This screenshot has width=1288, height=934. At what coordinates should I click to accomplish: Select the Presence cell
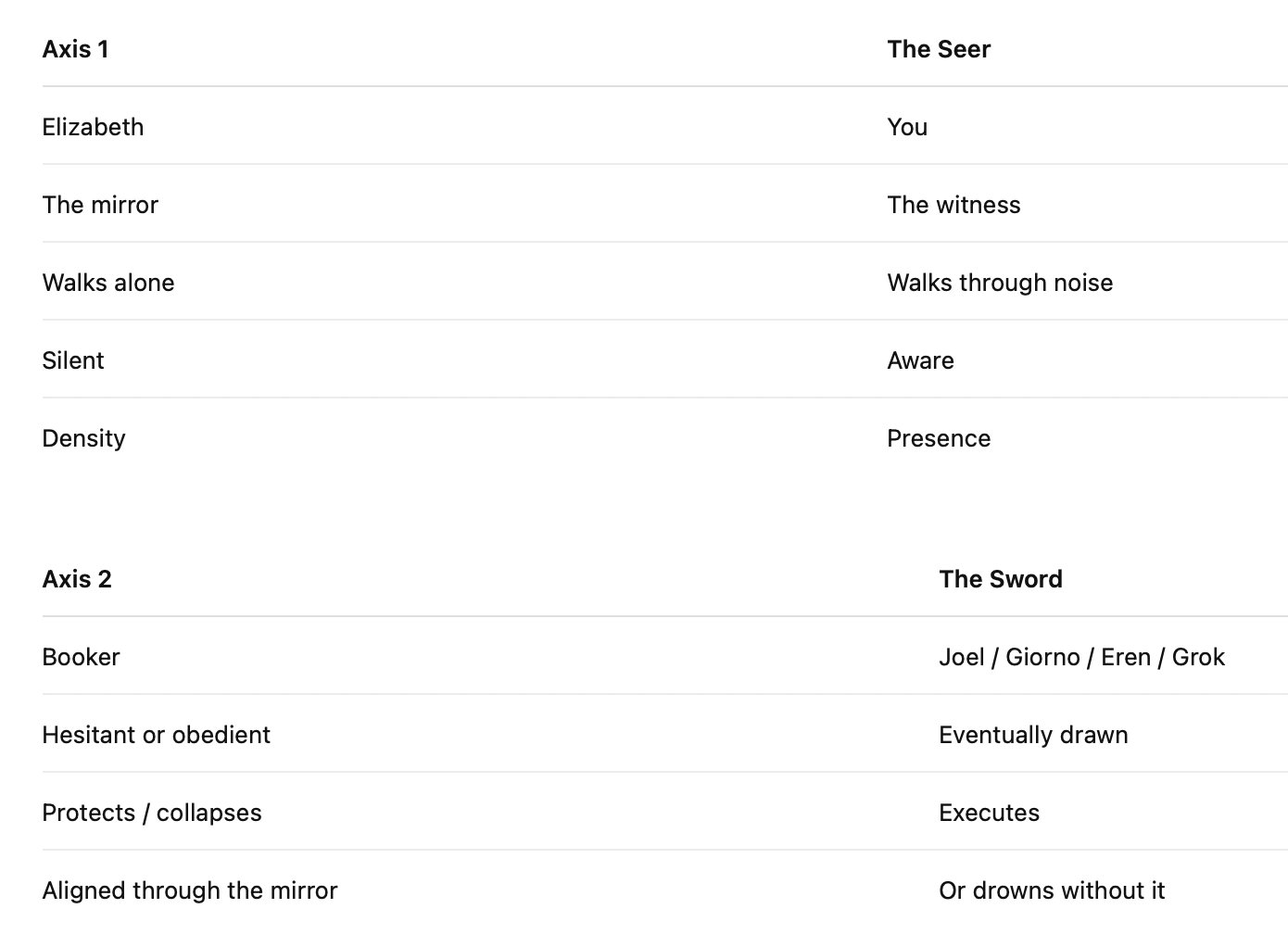click(939, 438)
